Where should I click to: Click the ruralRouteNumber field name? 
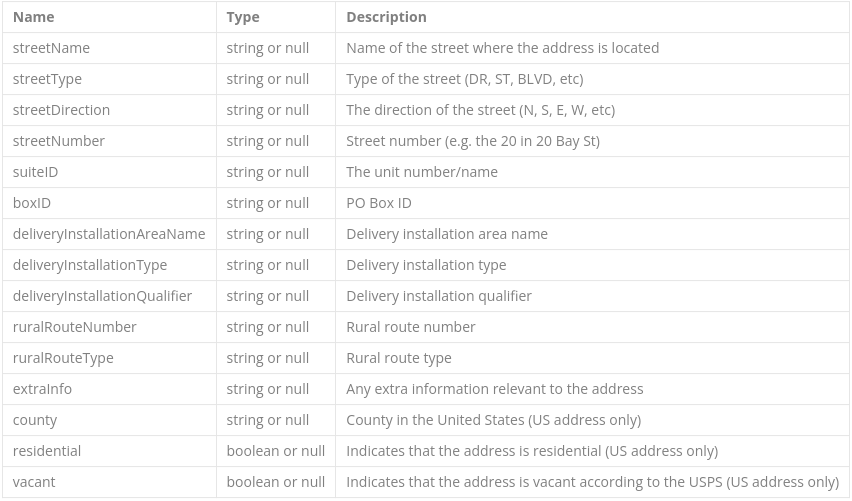(74, 327)
